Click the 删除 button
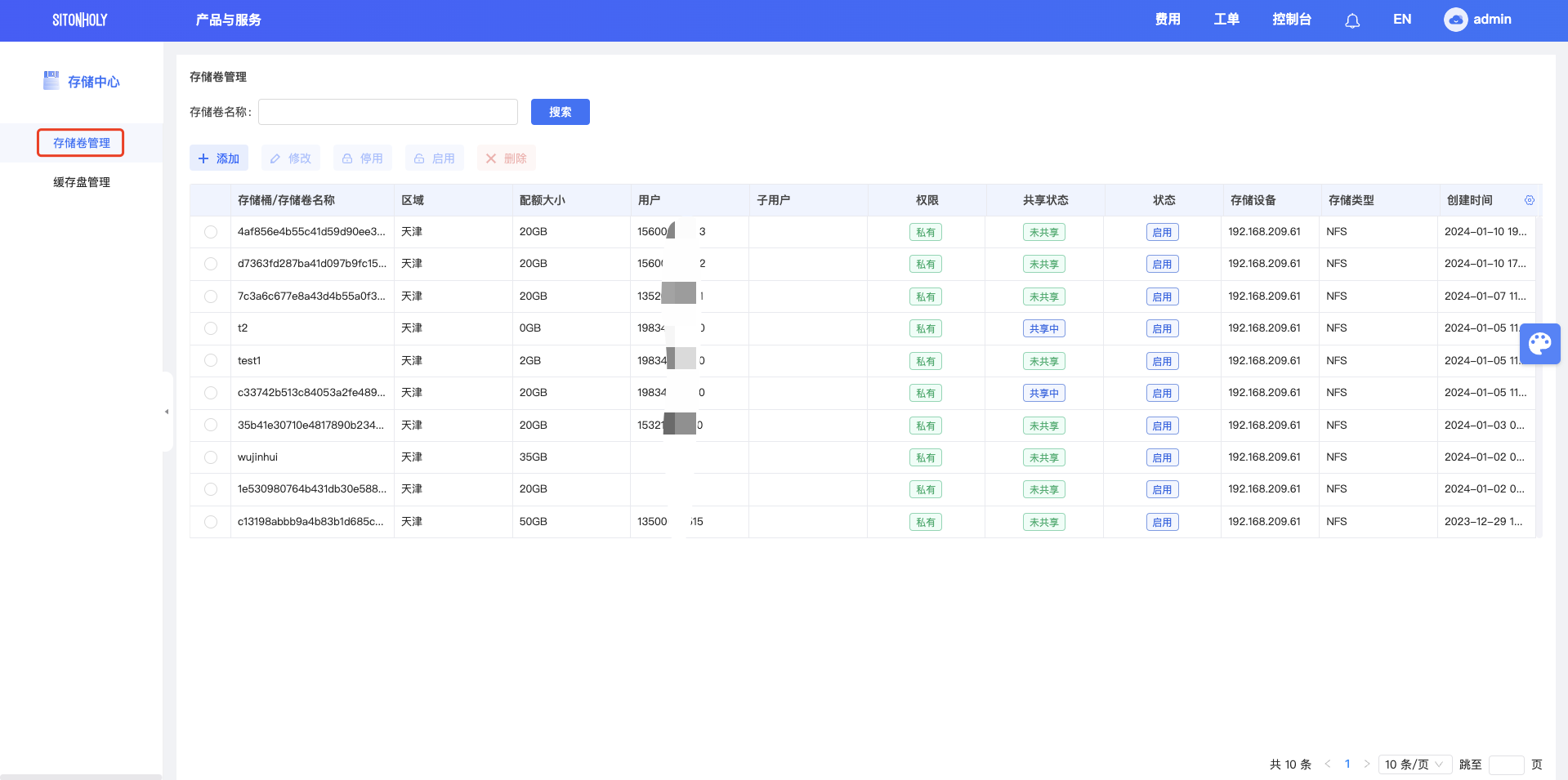 [x=507, y=158]
